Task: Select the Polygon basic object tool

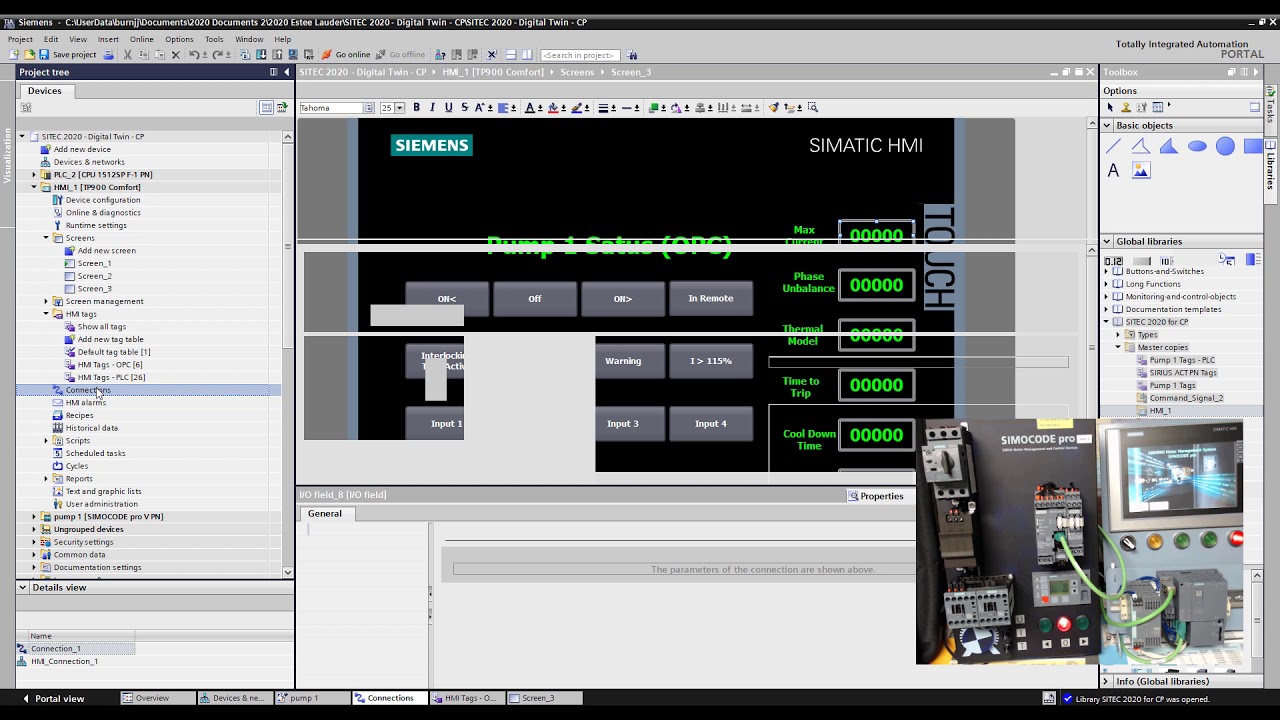Action: tap(1169, 146)
